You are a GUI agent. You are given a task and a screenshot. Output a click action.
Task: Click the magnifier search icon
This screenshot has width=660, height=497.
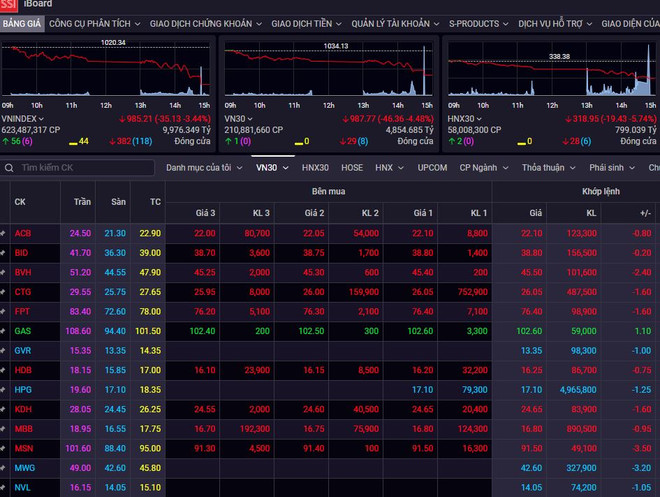click(x=11, y=168)
